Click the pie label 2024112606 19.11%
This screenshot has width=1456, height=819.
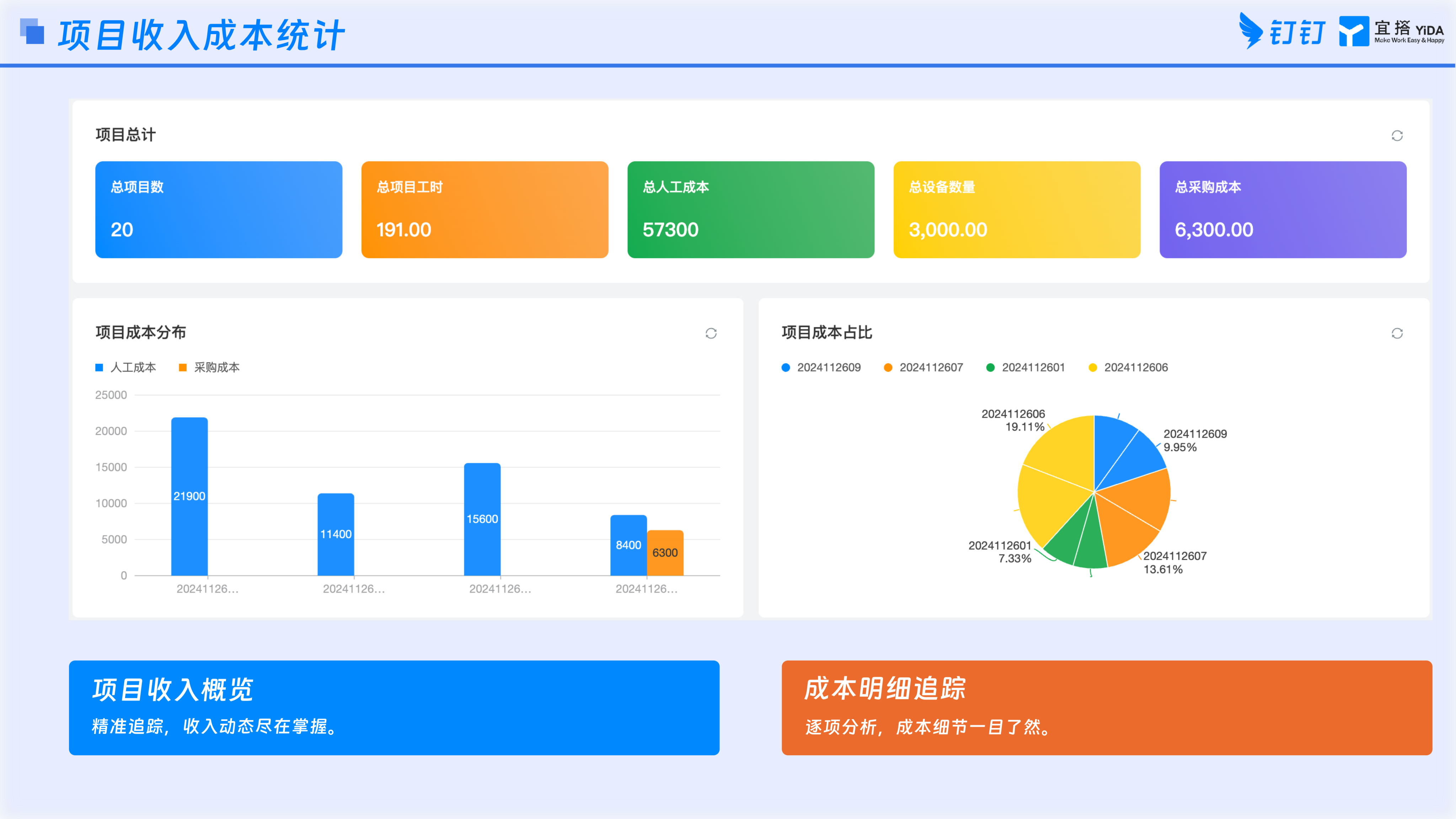coord(1013,421)
